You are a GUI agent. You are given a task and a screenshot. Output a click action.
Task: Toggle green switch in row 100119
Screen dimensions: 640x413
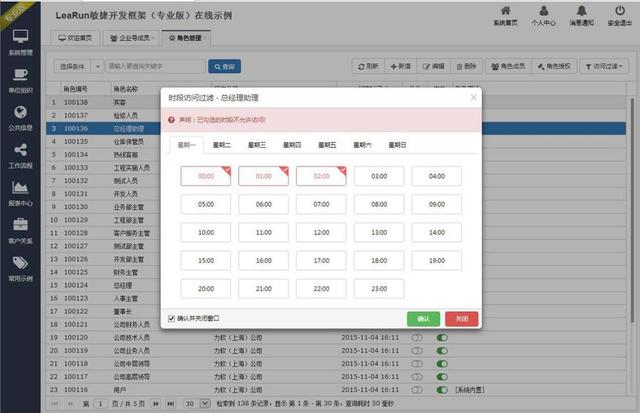coord(442,351)
